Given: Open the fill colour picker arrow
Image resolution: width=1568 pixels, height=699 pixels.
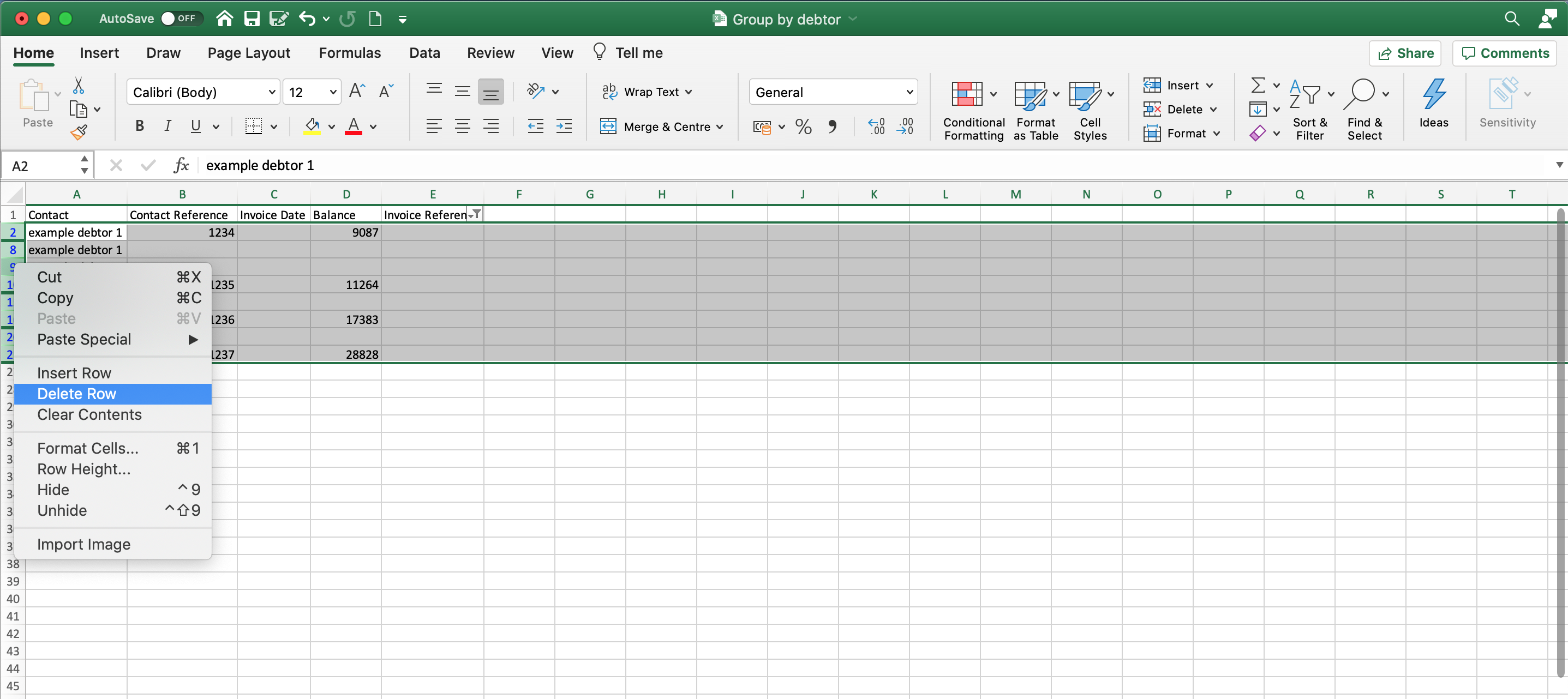Looking at the screenshot, I should pos(332,127).
